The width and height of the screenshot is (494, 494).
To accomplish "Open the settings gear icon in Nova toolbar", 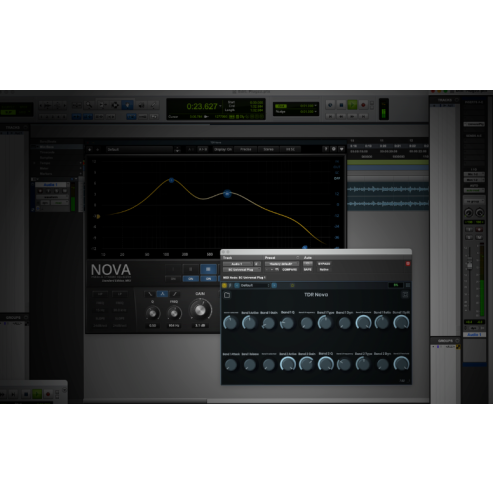I will pos(333,149).
